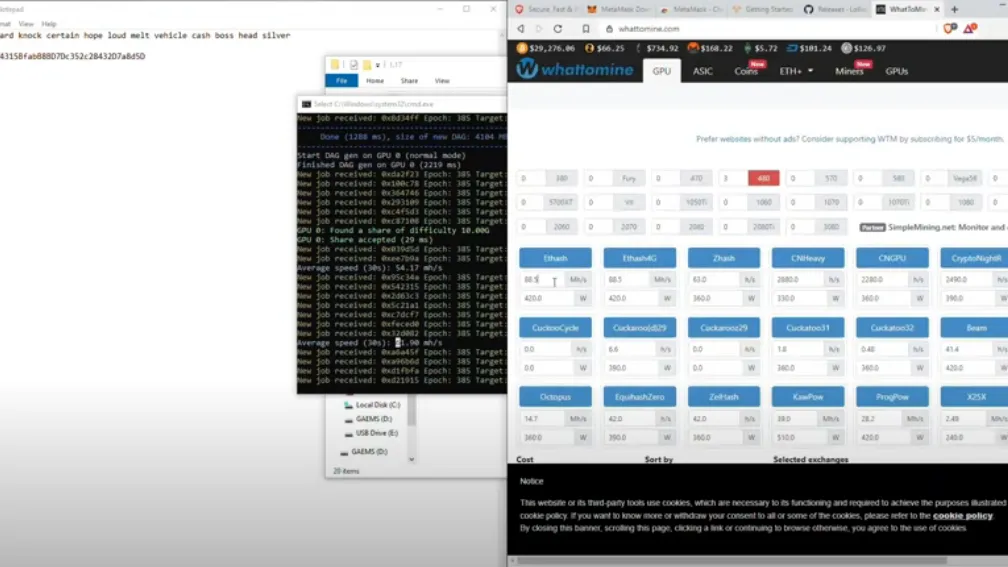This screenshot has width=1008, height=567.
Task: Click the browser back arrow
Action: [x=521, y=29]
